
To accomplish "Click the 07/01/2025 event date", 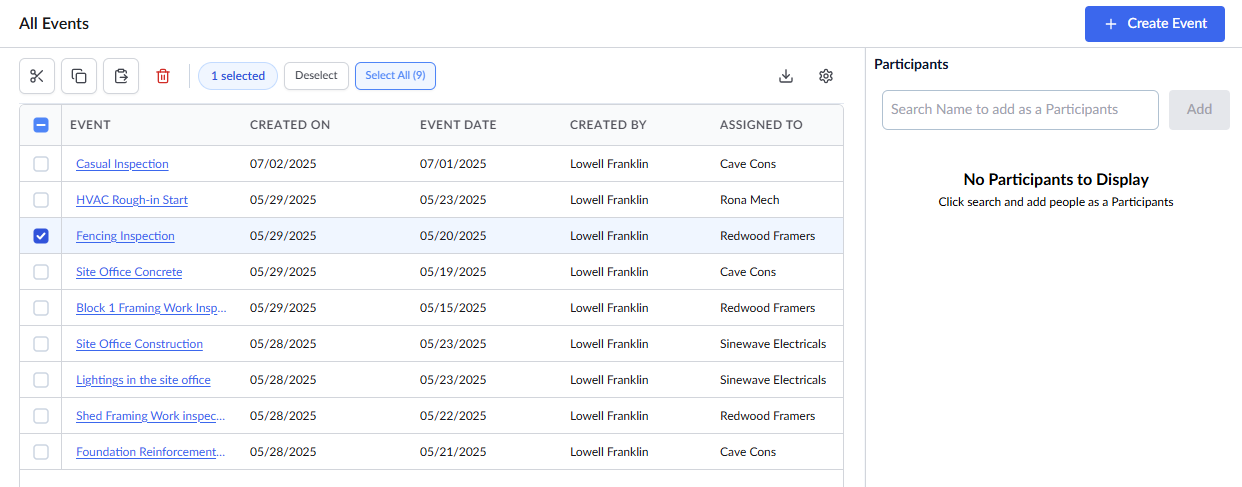I will tap(453, 164).
